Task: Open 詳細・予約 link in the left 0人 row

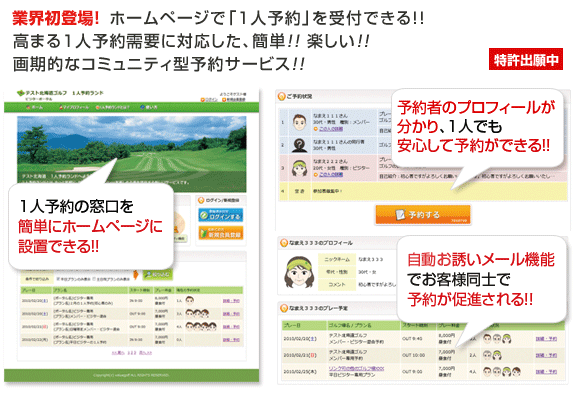Action: pyautogui.click(x=231, y=340)
